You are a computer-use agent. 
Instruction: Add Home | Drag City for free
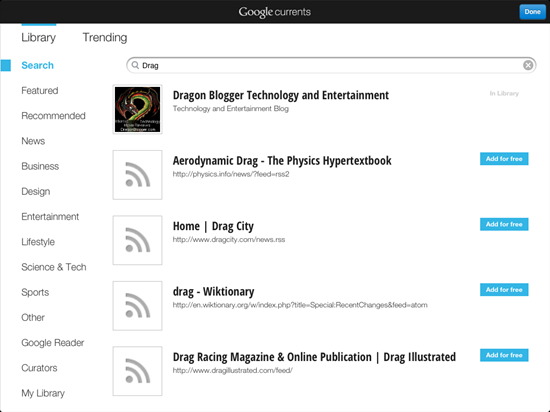pos(504,224)
